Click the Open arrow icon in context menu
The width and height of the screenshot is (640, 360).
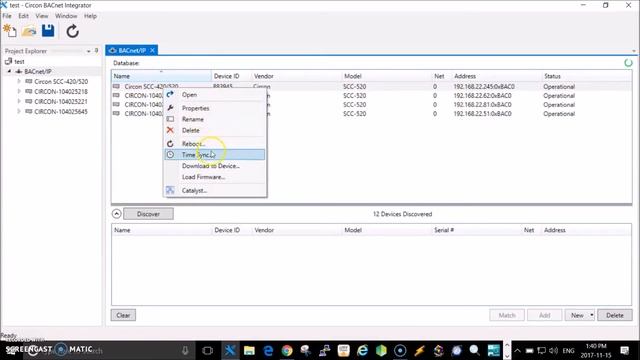[170, 94]
